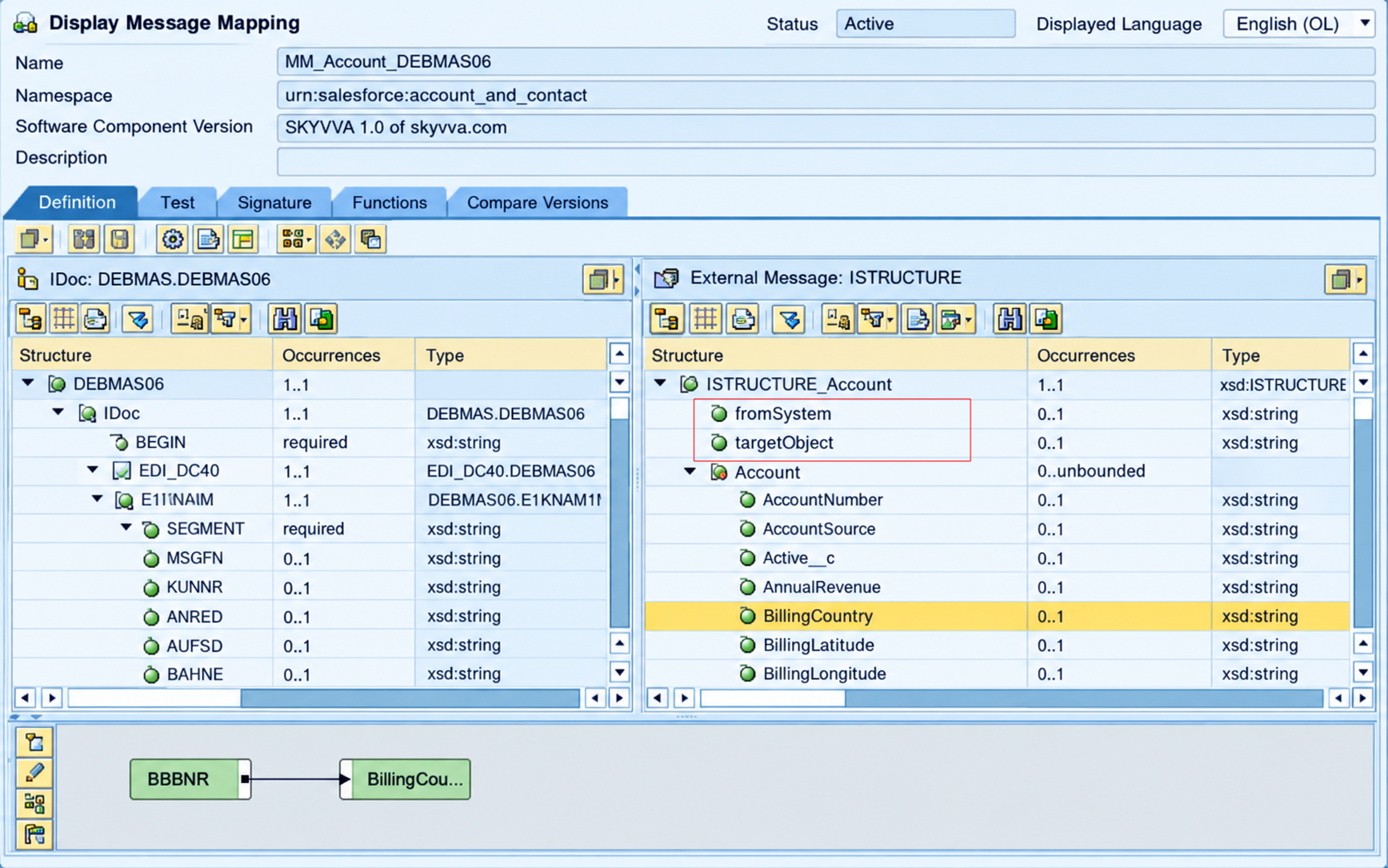Click the four-arrows icon in the main toolbar

coord(335,239)
